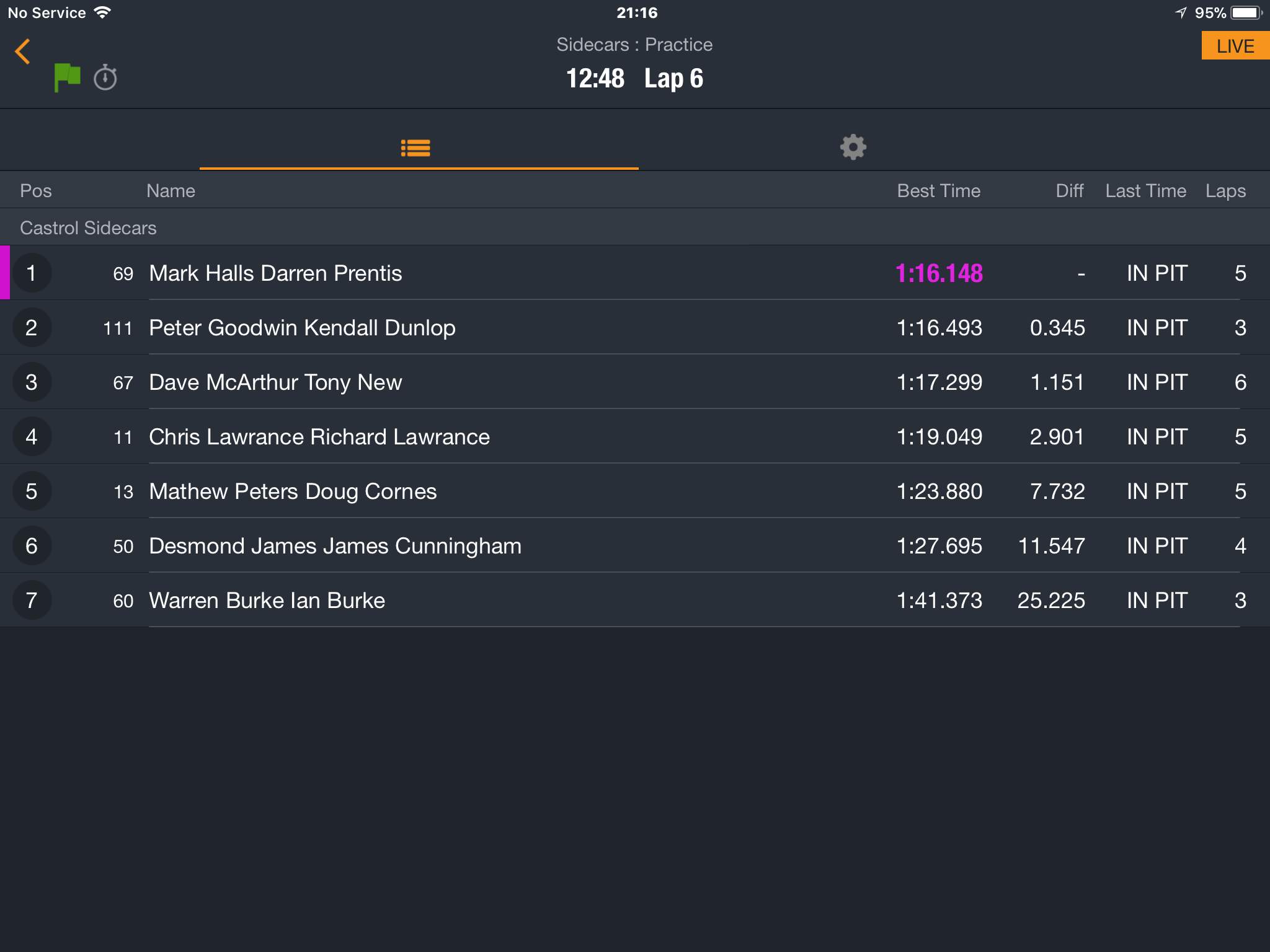Tap the Laps column header

[x=1225, y=191]
